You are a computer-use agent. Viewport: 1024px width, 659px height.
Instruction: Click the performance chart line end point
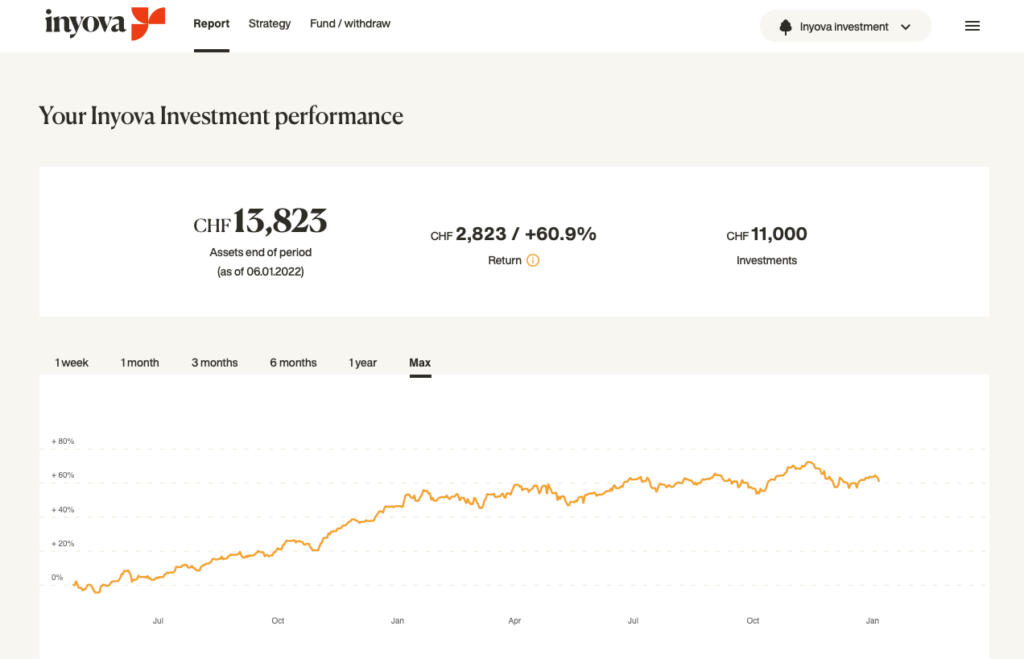(x=878, y=481)
